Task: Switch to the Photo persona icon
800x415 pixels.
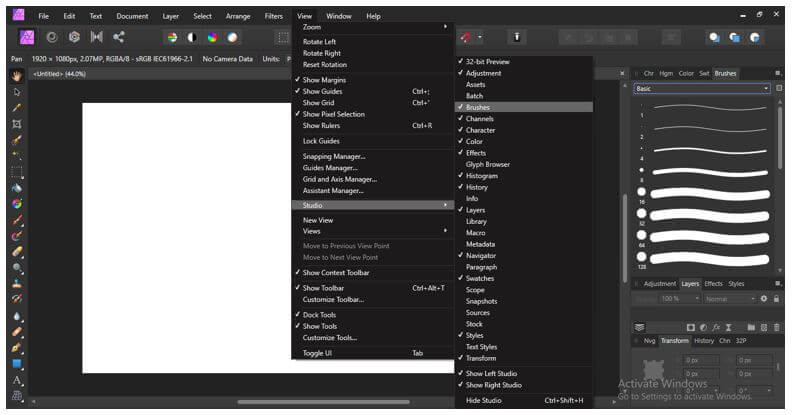Action: (27, 37)
